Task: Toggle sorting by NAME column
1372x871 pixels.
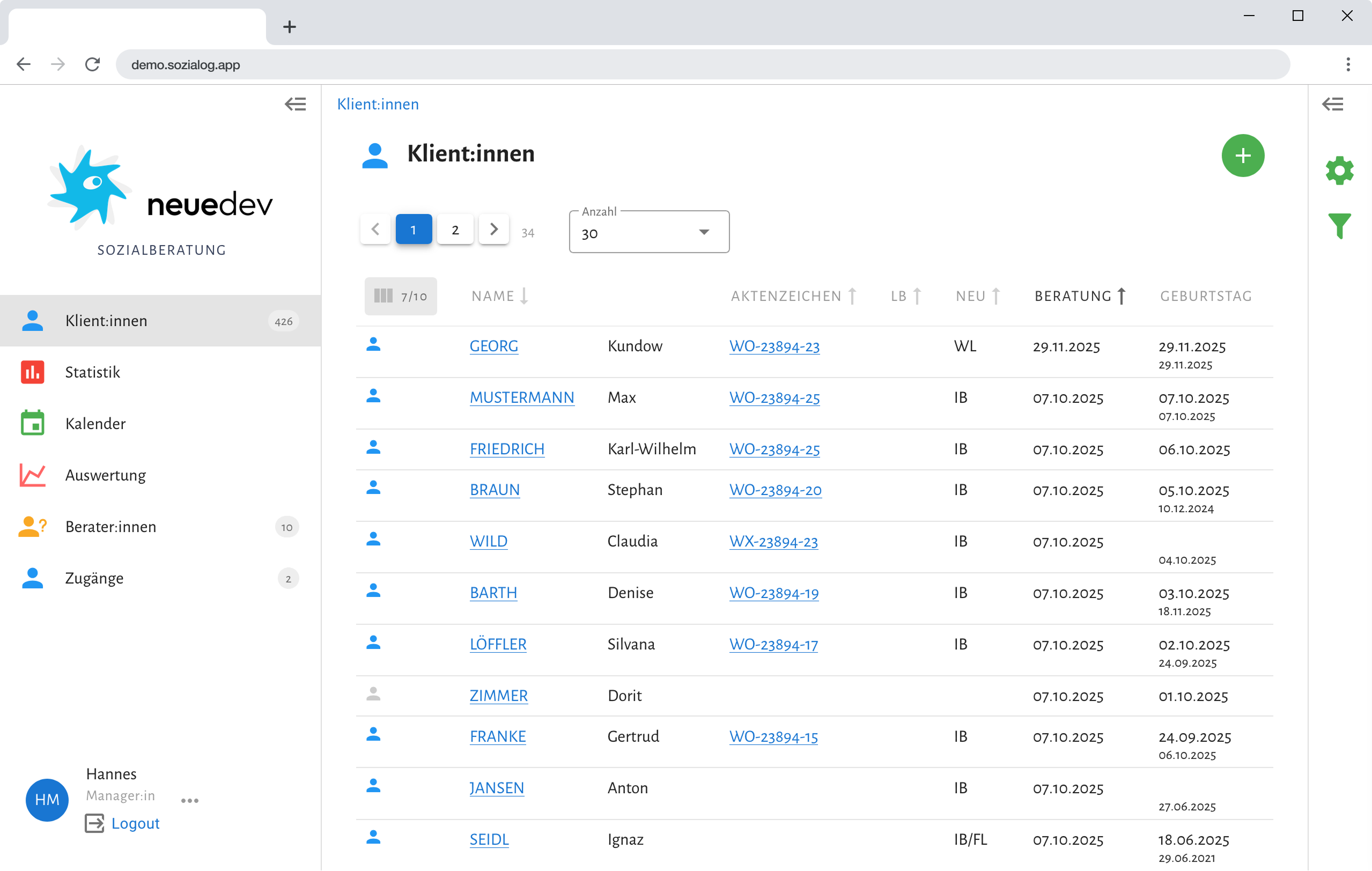Action: (500, 296)
